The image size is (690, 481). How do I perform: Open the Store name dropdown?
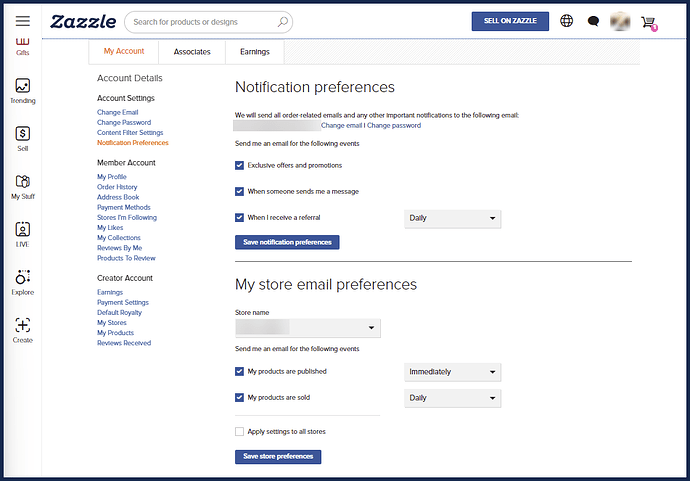point(308,328)
